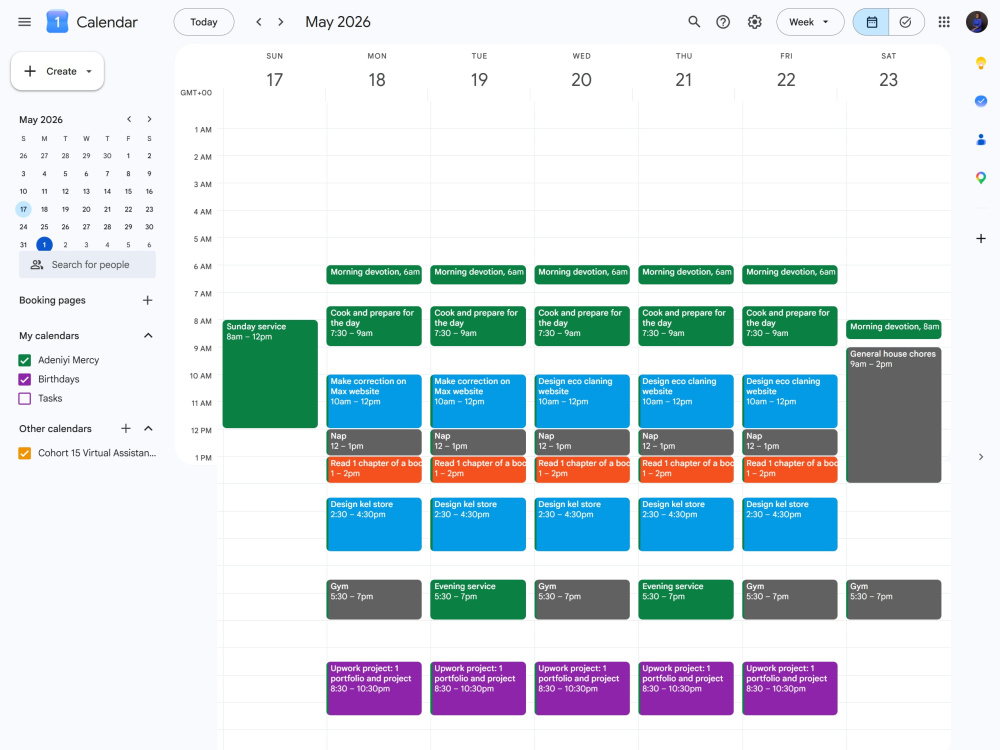Switch to Calendar view icon
This screenshot has height=750, width=1000.
871,22
